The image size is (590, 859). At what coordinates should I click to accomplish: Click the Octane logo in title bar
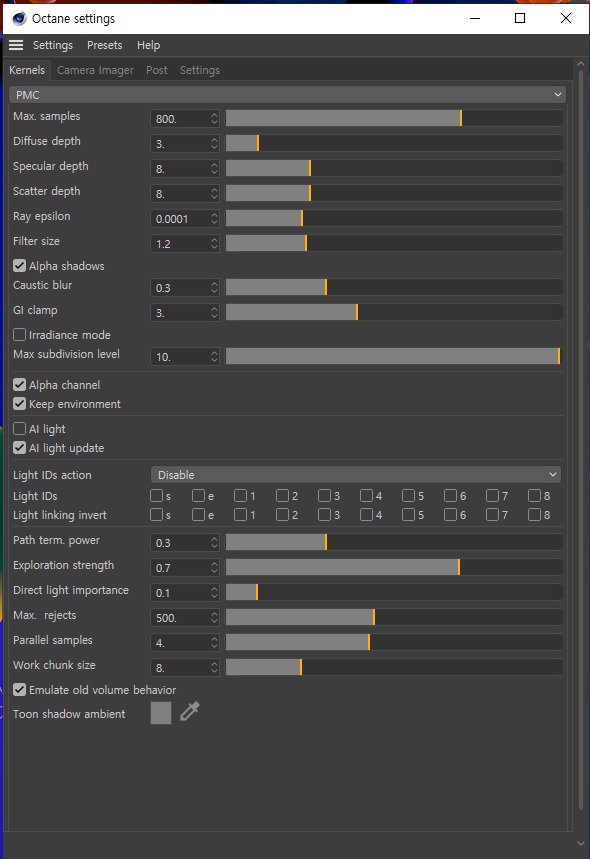point(19,19)
